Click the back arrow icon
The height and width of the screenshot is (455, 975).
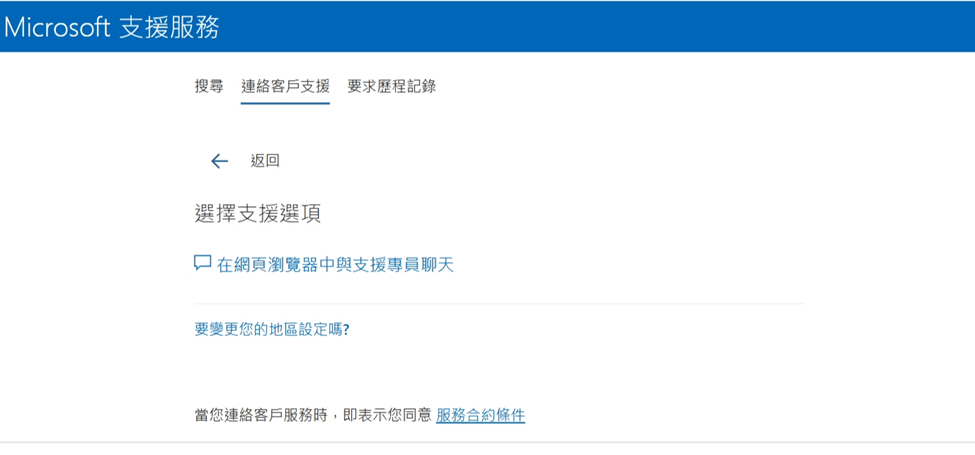click(219, 162)
